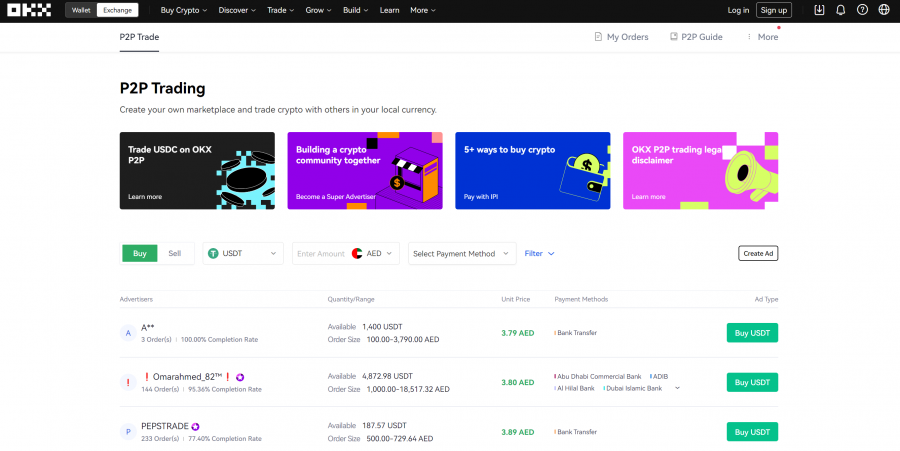Click the Quantity/Range column header

point(351,300)
